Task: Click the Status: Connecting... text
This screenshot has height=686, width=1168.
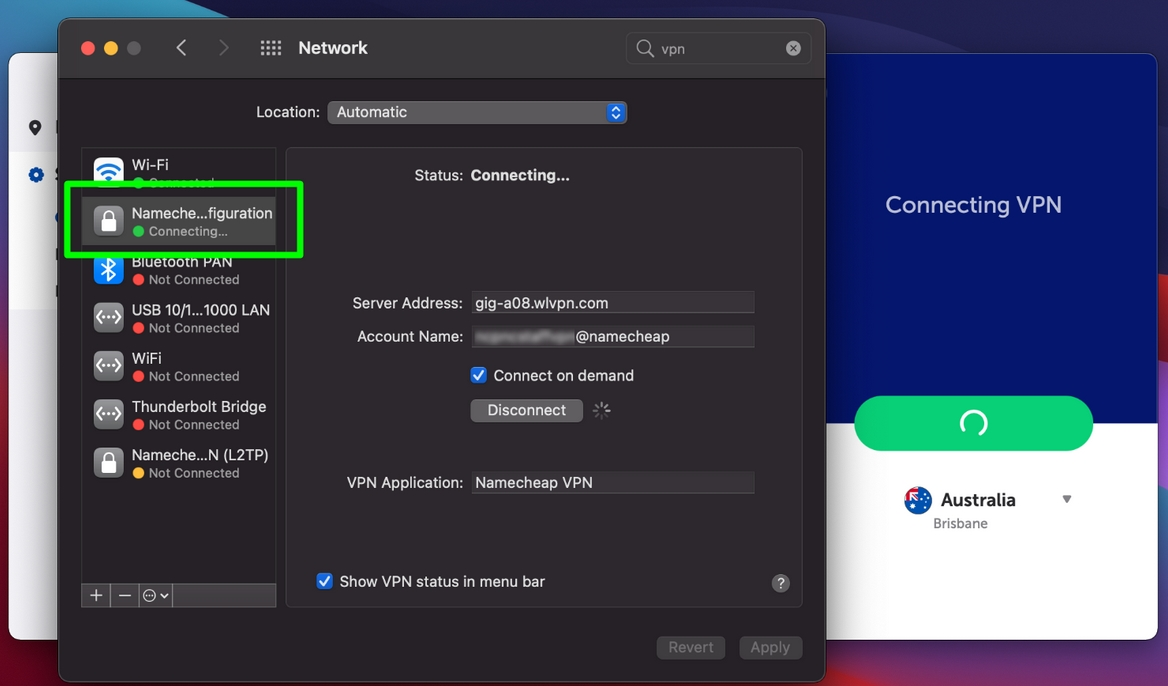Action: tap(492, 176)
